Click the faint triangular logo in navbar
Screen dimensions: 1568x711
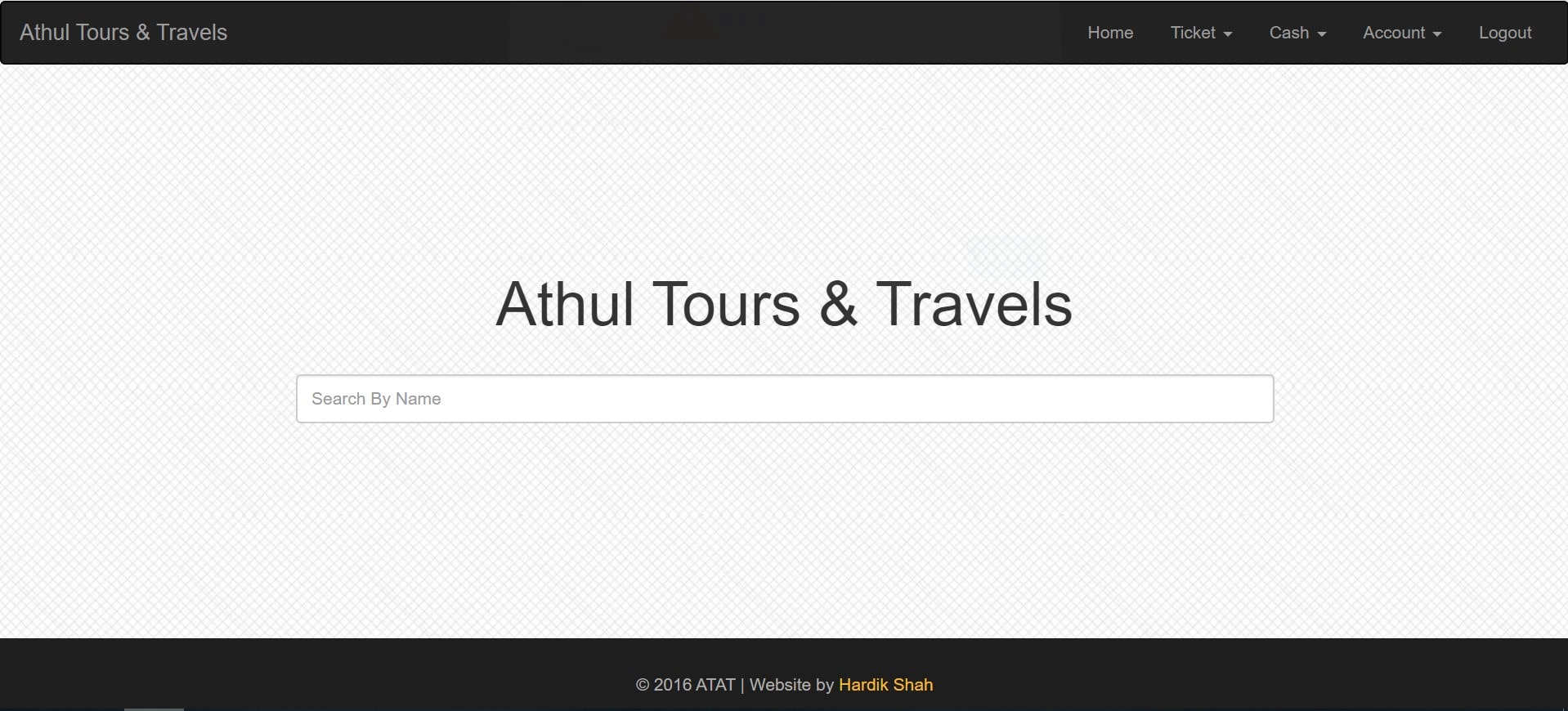(x=689, y=21)
